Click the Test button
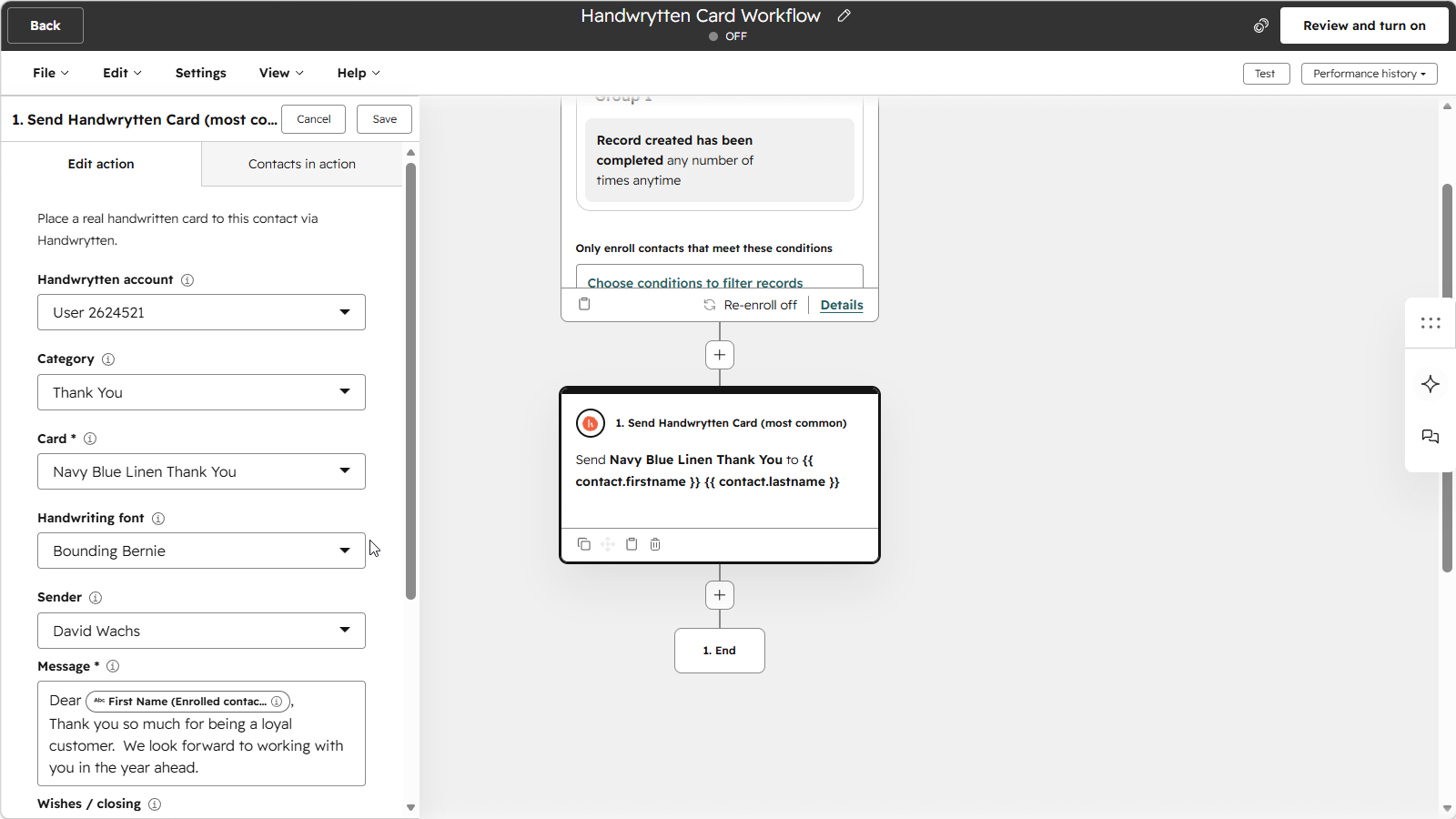The height and width of the screenshot is (819, 1456). 1266,74
